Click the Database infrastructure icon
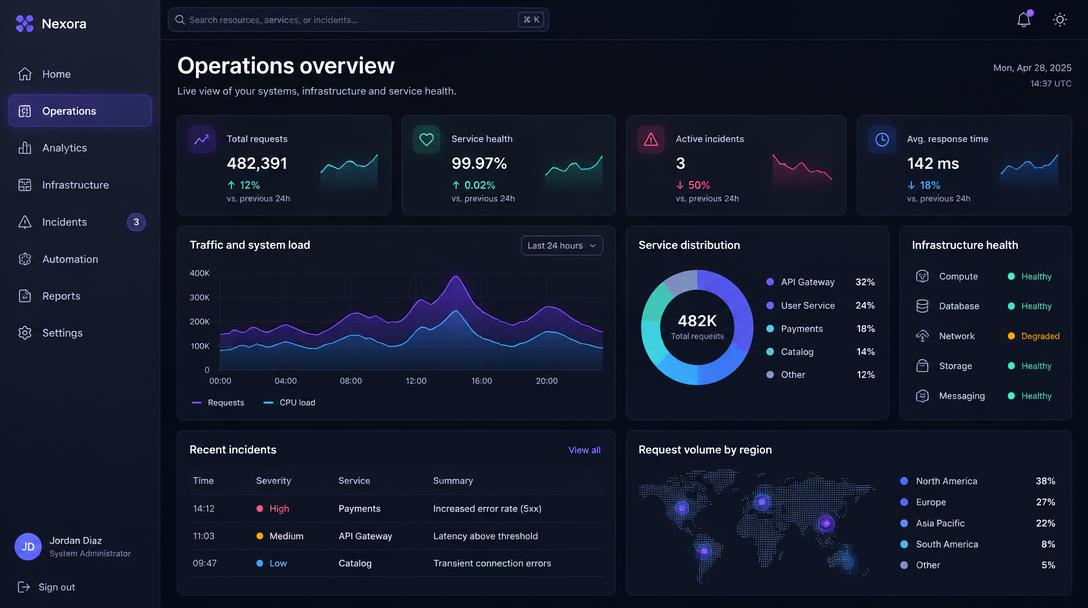This screenshot has height=608, width=1088. pyautogui.click(x=922, y=306)
